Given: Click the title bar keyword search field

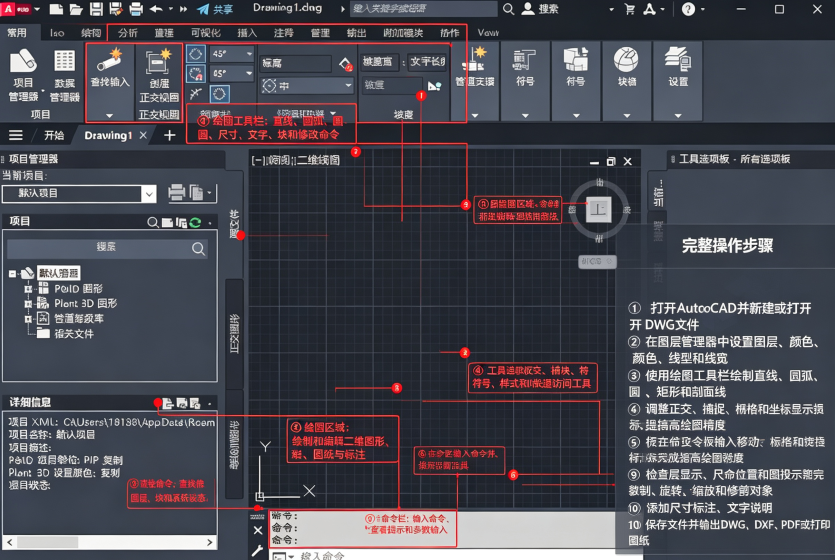Looking at the screenshot, I should pyautogui.click(x=423, y=9).
